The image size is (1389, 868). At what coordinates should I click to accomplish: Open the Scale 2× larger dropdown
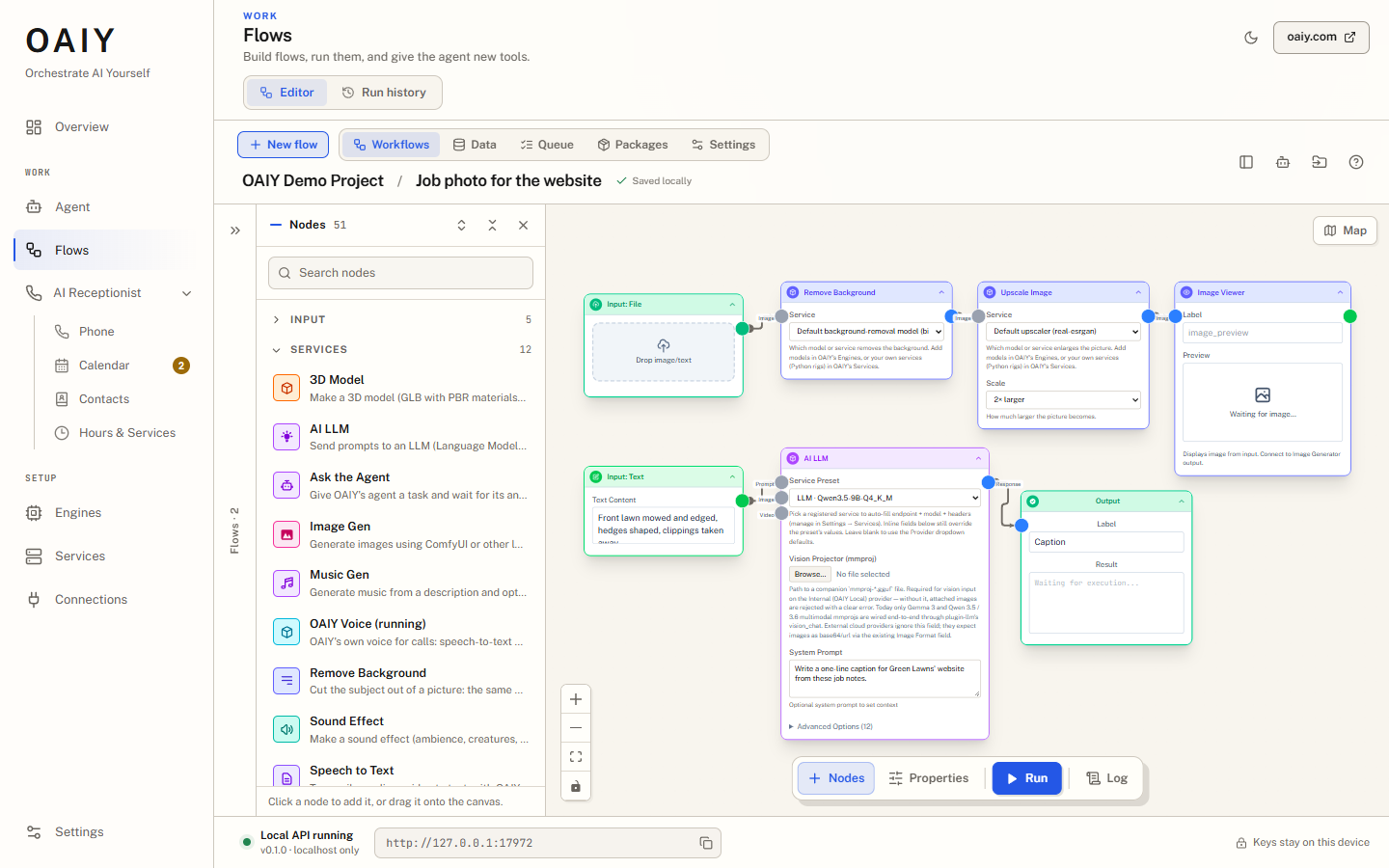[1064, 399]
